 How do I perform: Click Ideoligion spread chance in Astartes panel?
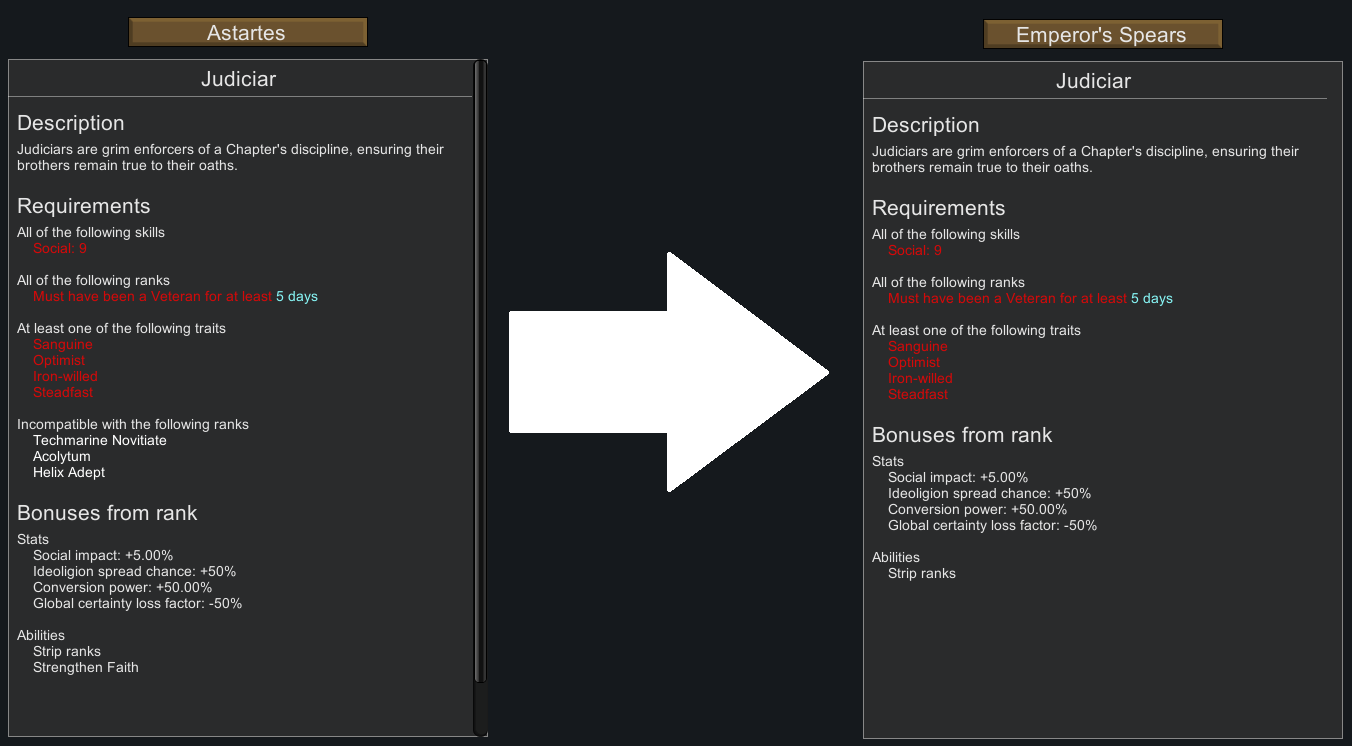pos(134,571)
